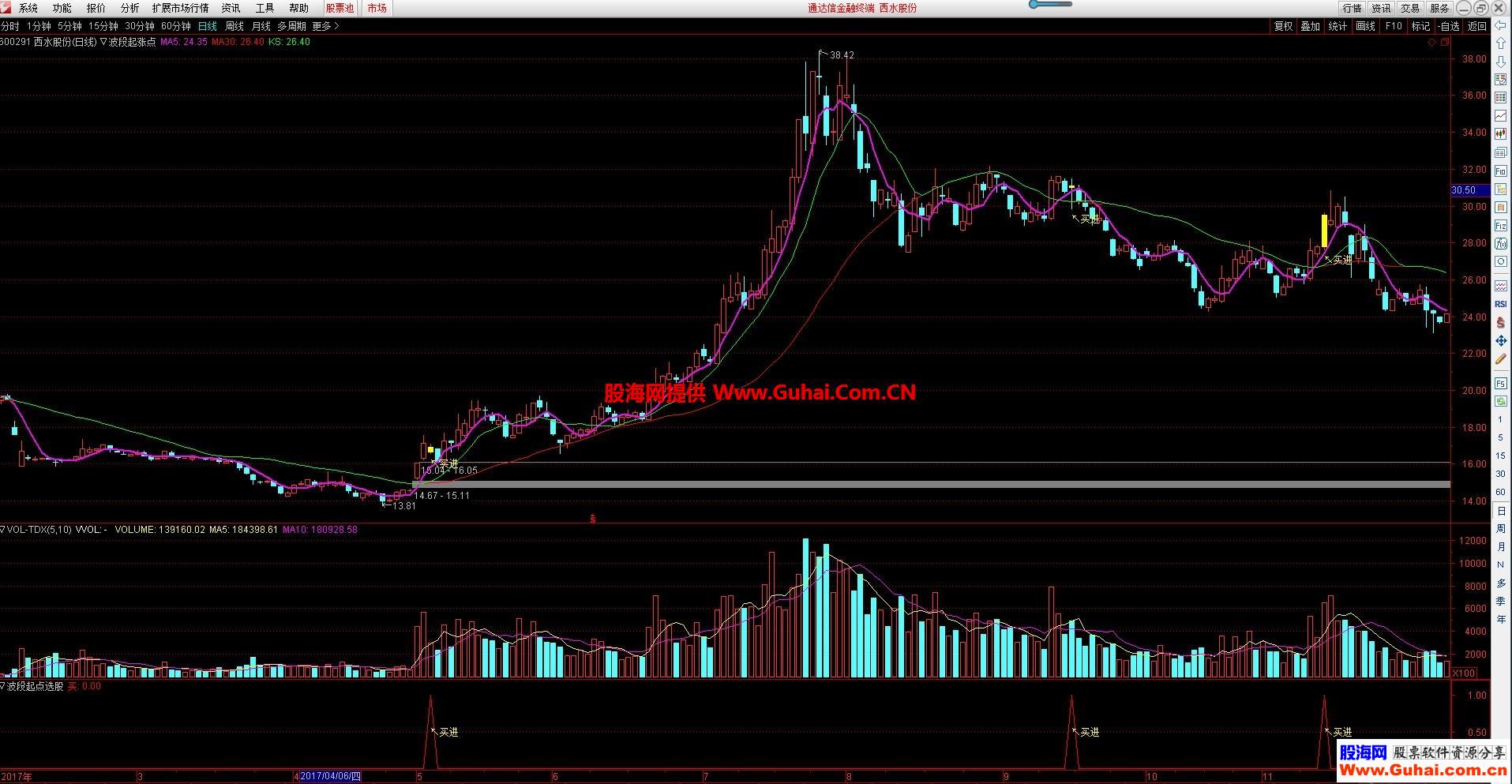Expand the 波段起涨点 indicator dropdown triangle

pyautogui.click(x=103, y=42)
